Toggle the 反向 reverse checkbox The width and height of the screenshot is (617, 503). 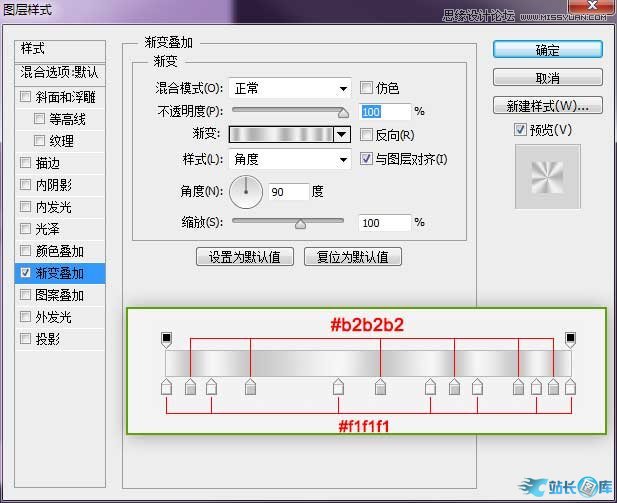[x=367, y=134]
